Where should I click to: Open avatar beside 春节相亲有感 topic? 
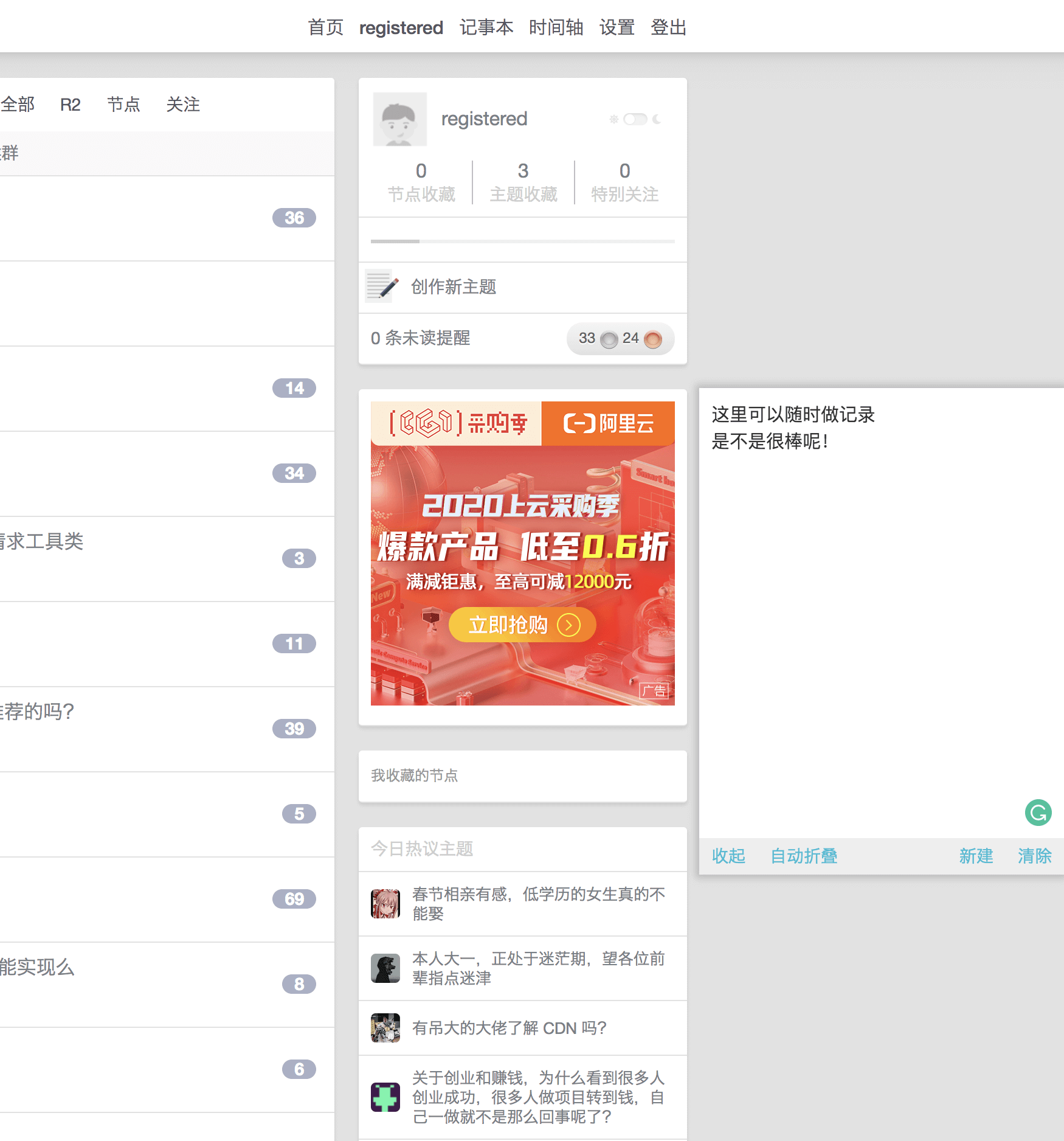click(385, 904)
